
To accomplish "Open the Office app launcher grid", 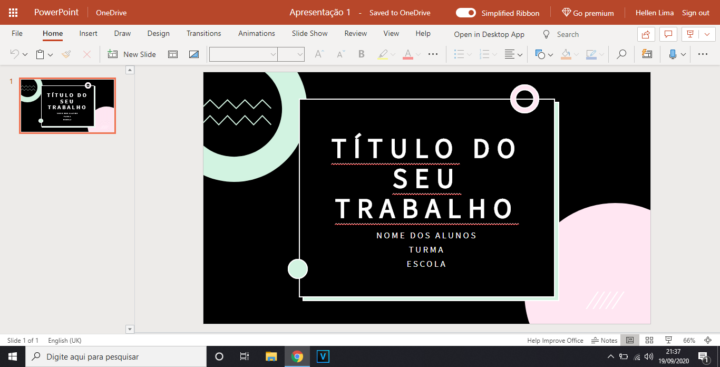I will coord(13,12).
